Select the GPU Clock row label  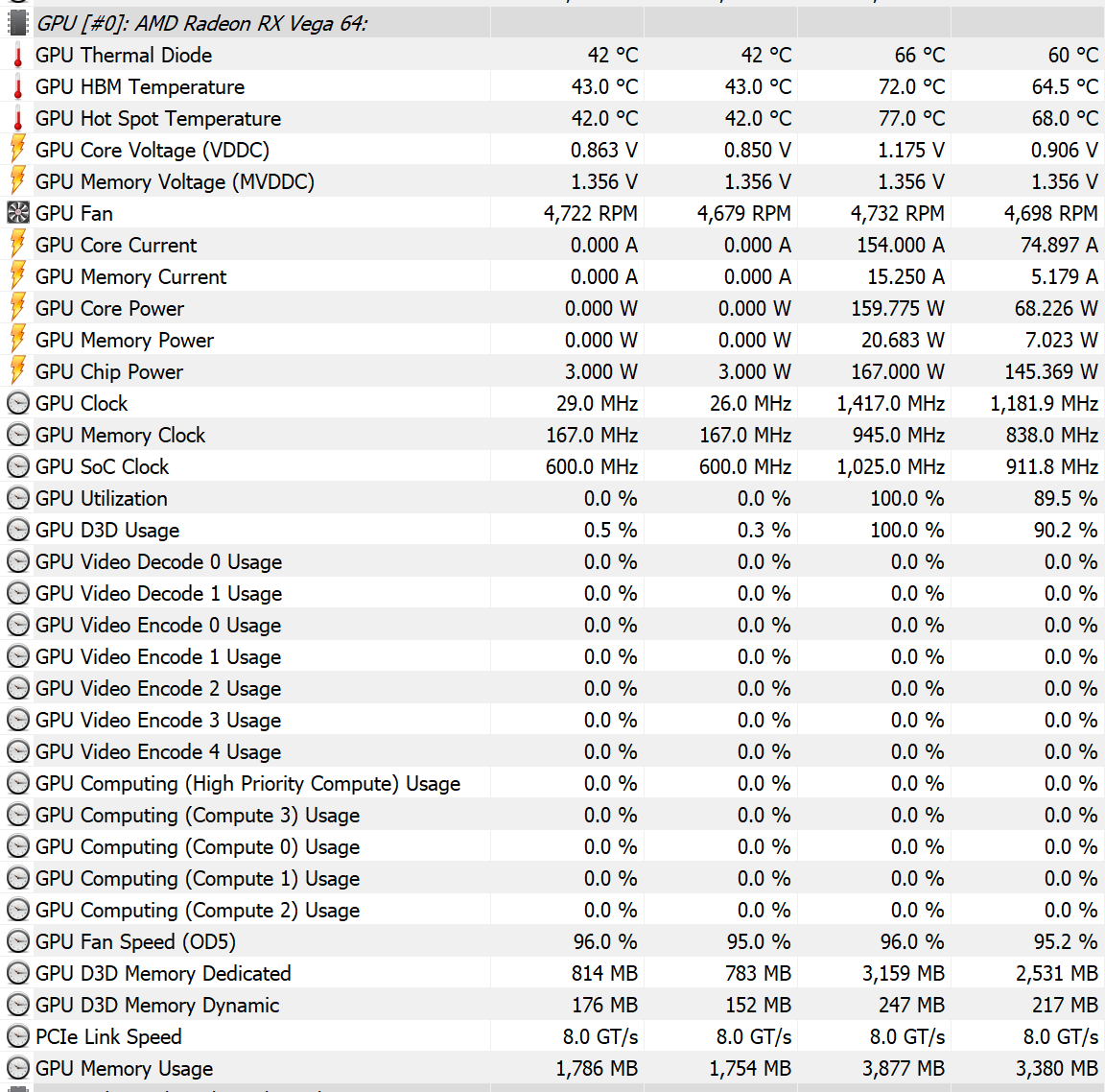[x=82, y=403]
